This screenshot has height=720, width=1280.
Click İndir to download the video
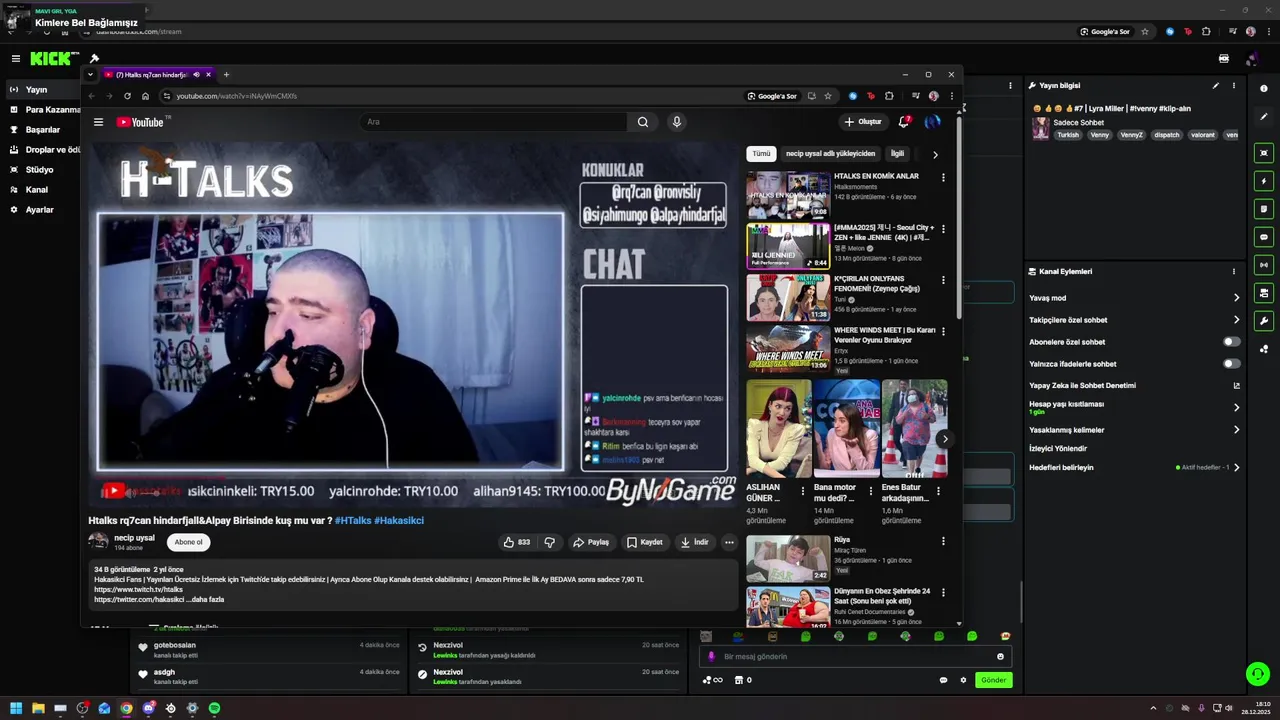[x=694, y=542]
